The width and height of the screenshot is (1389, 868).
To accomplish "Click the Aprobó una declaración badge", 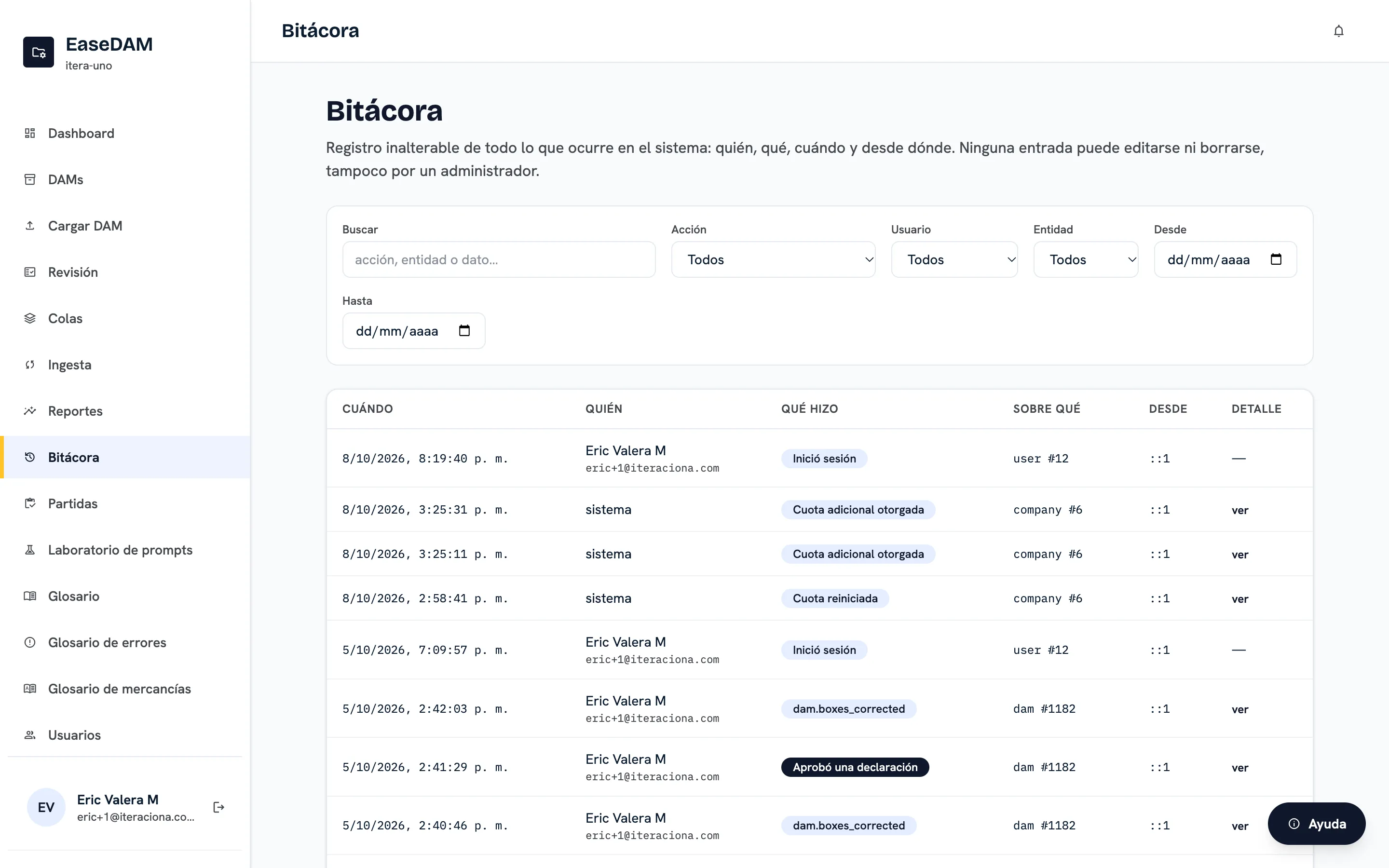I will click(855, 768).
